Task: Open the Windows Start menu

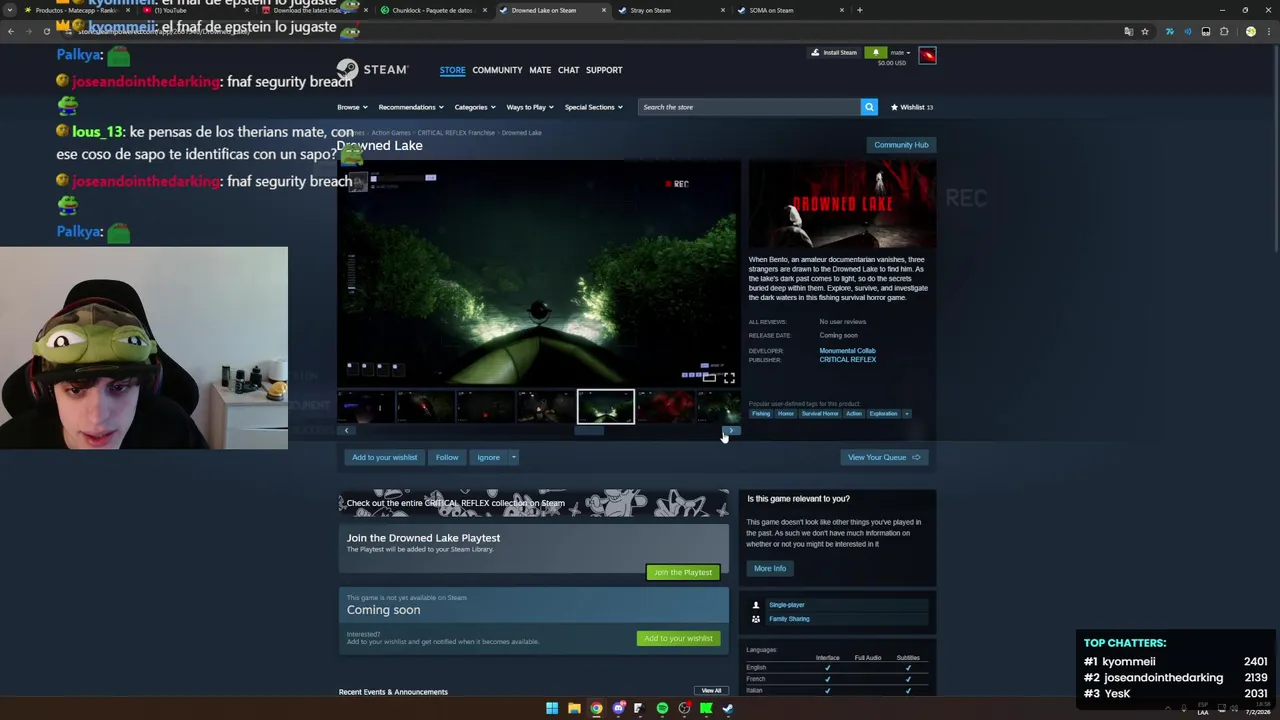Action: (x=551, y=708)
